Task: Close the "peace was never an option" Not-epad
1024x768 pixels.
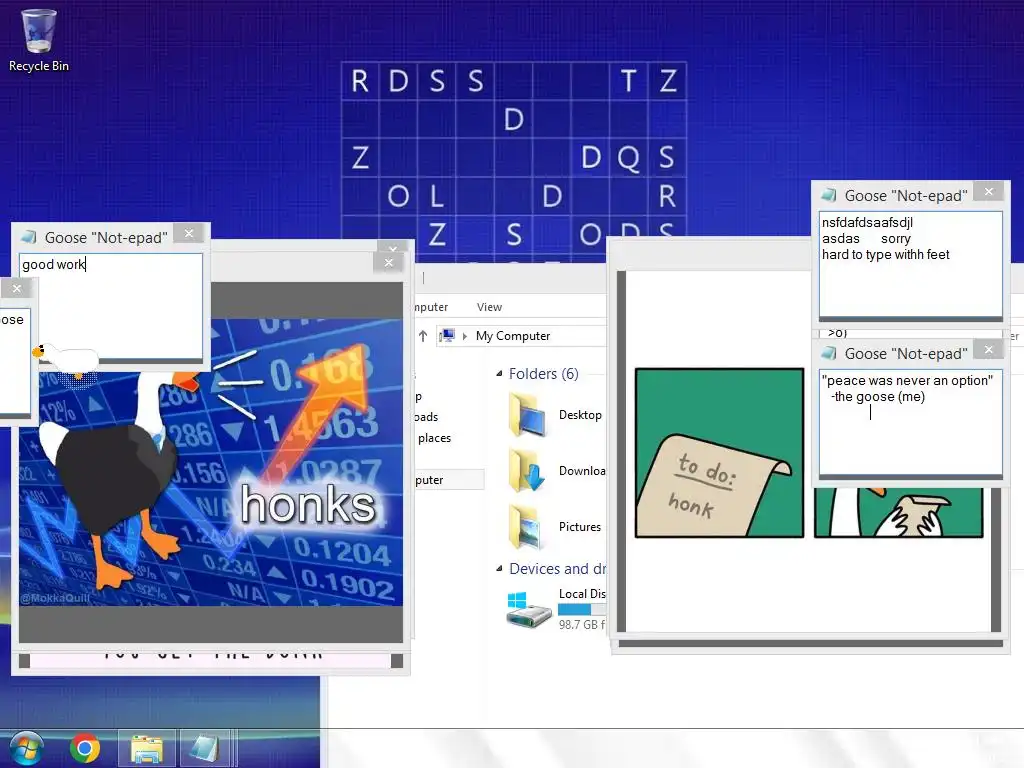Action: pyautogui.click(x=989, y=349)
